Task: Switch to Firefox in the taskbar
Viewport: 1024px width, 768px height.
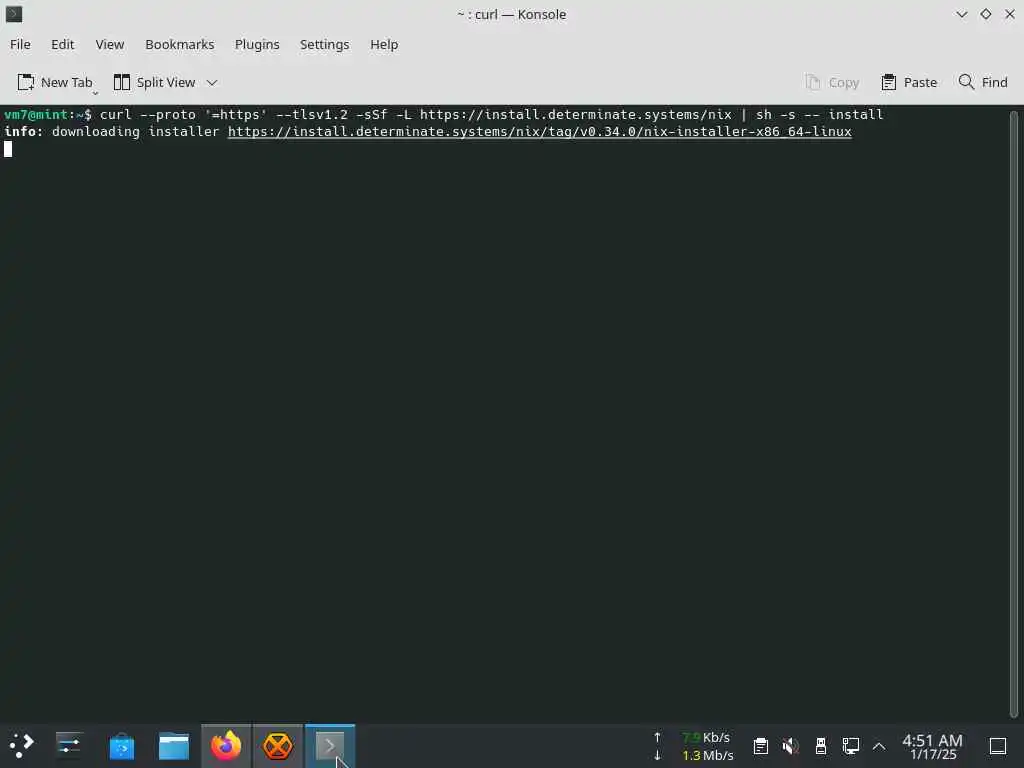Action: pyautogui.click(x=226, y=746)
